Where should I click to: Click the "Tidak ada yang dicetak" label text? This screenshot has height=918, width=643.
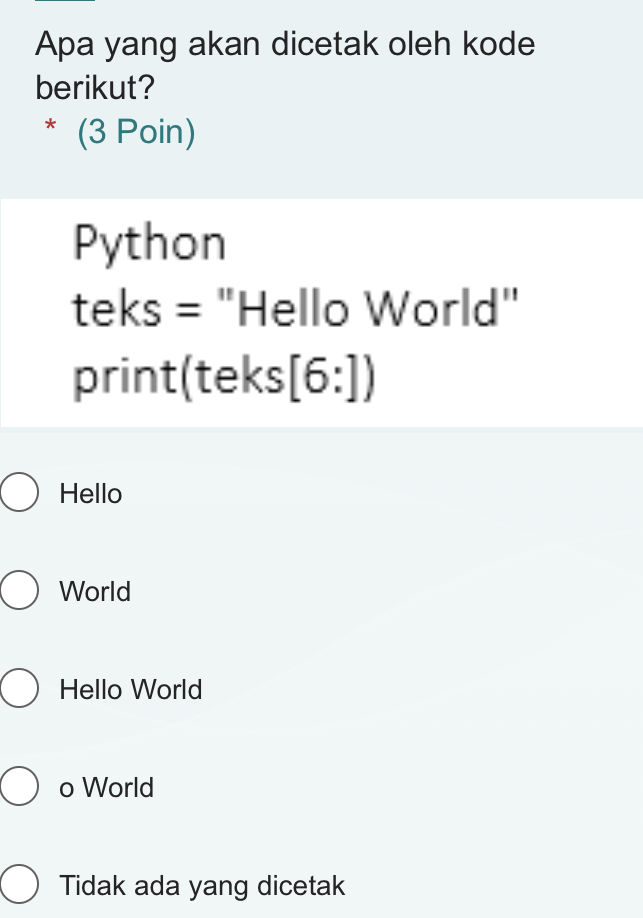point(202,886)
